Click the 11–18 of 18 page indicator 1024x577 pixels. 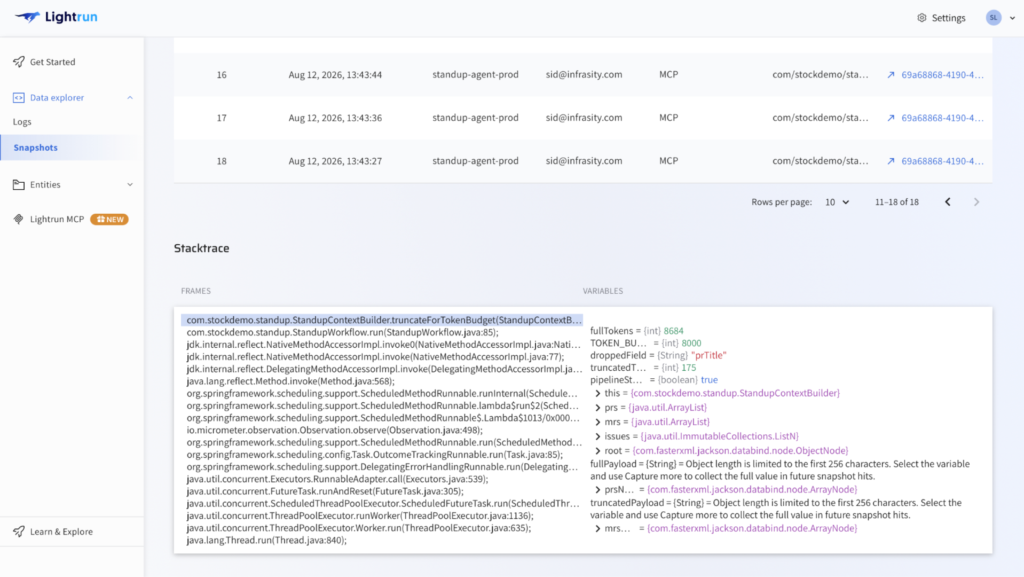click(897, 202)
